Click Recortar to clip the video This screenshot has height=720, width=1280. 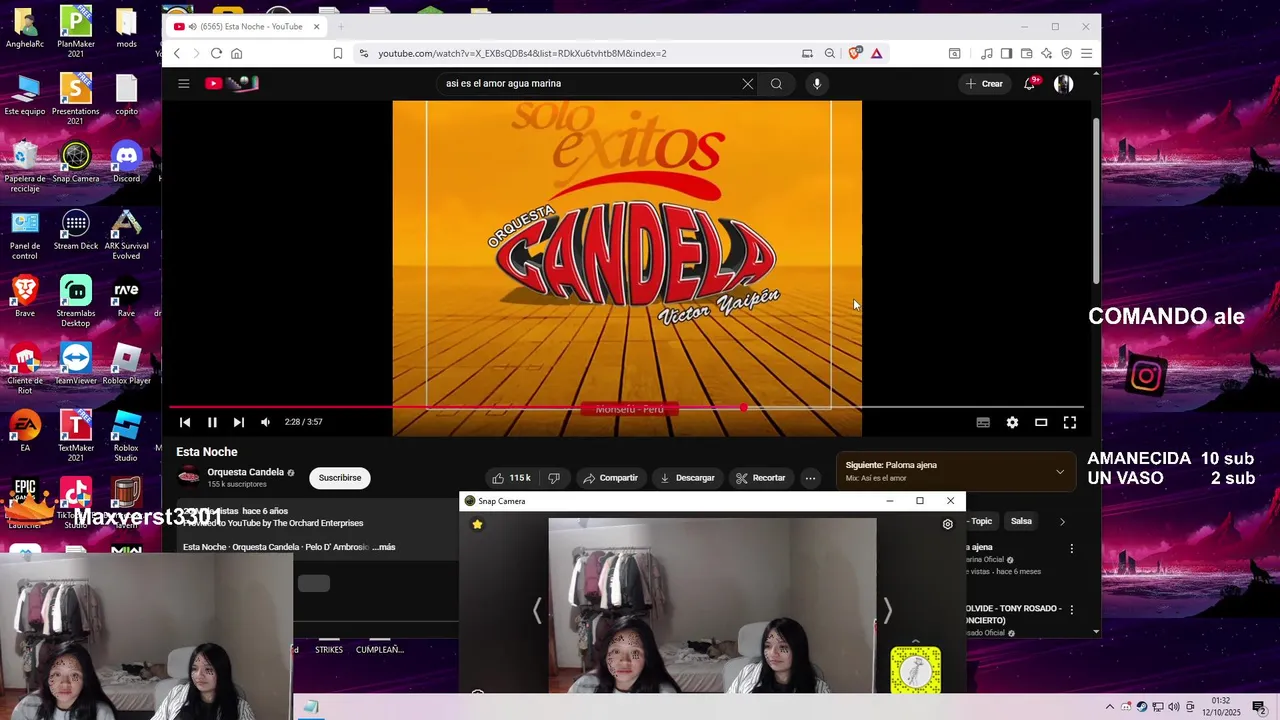tap(760, 478)
